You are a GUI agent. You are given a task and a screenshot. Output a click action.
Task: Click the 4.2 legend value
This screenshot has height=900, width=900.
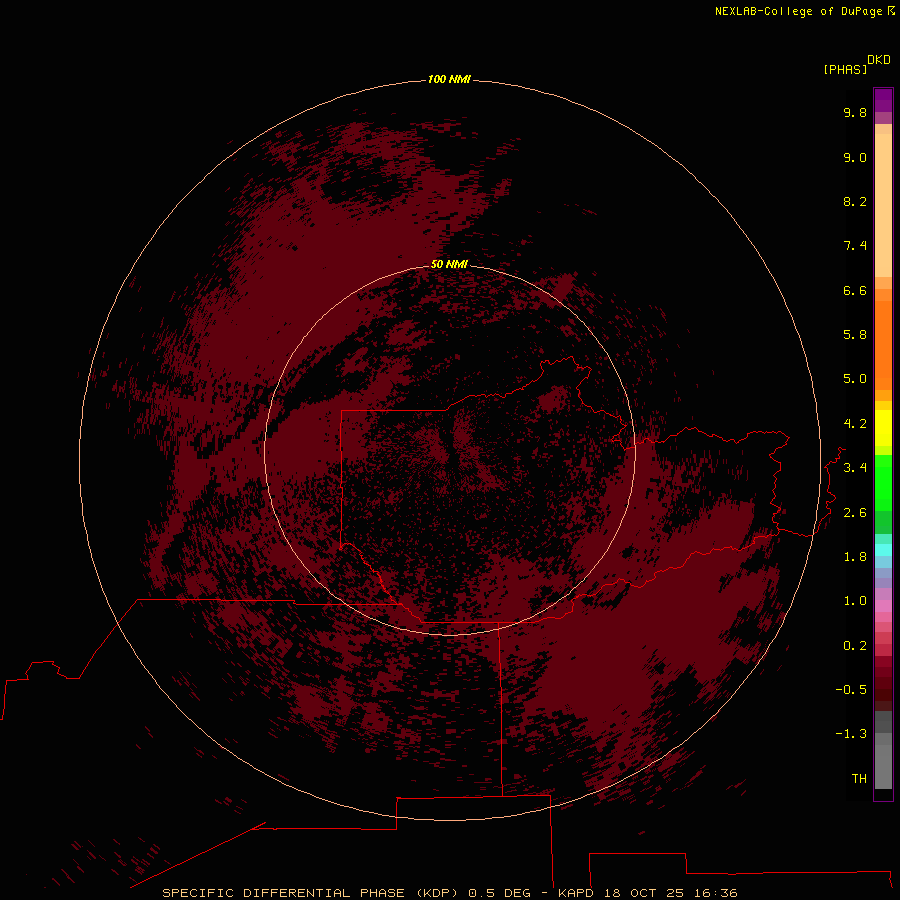click(855, 424)
